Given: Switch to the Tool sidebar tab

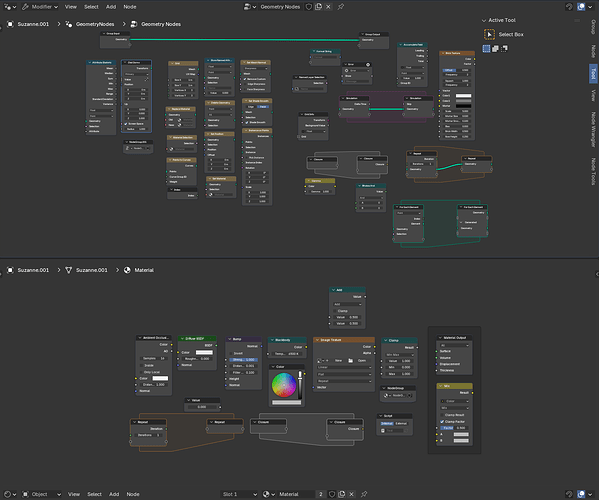Looking at the screenshot, I should point(593,73).
